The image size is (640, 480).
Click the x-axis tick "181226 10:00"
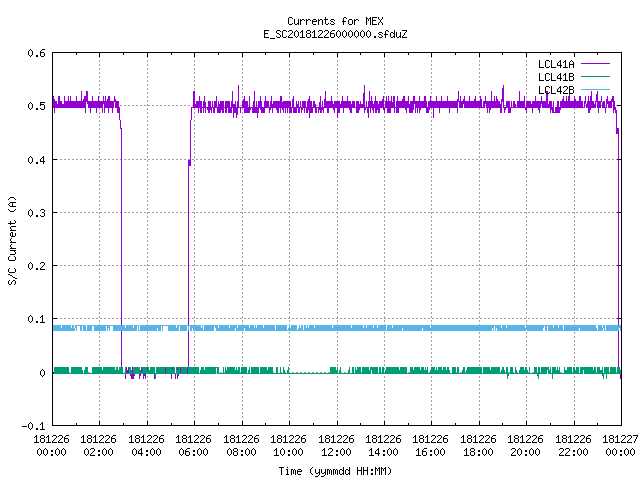(288, 446)
